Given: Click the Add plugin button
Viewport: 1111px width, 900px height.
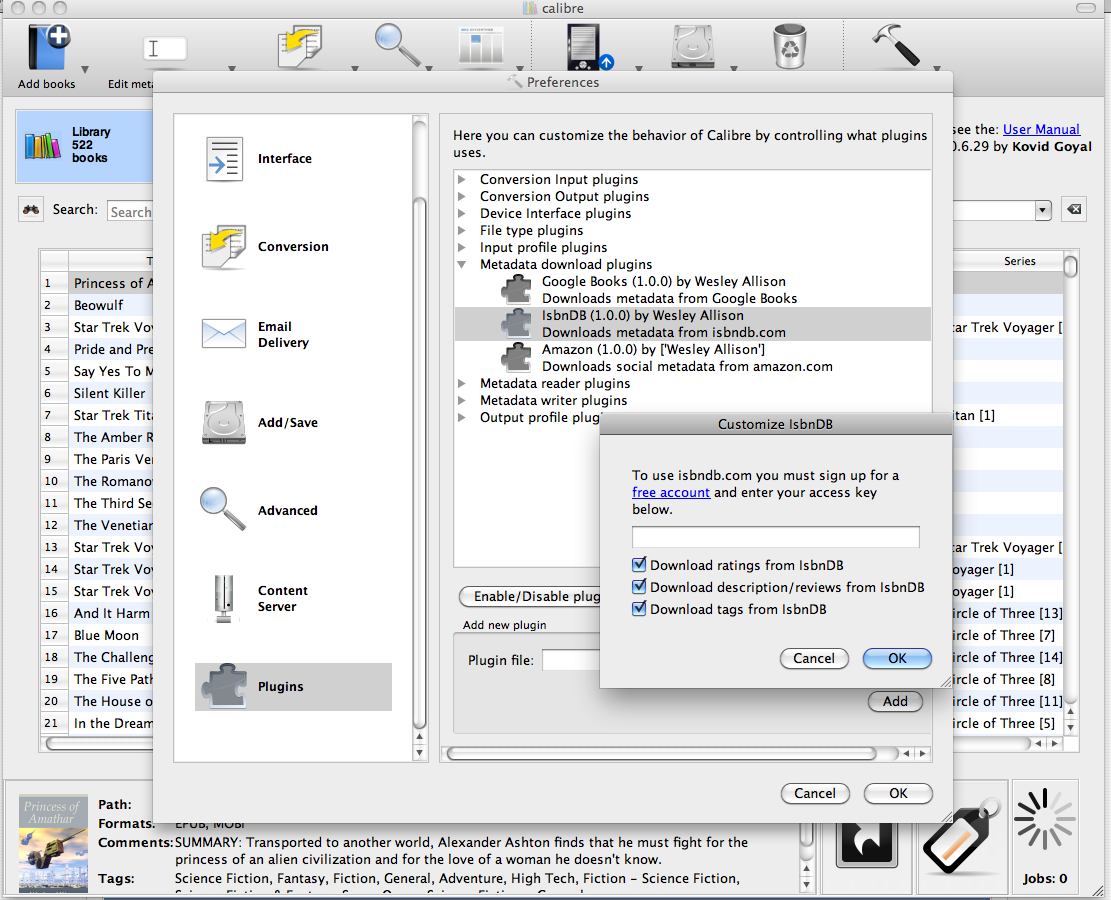Looking at the screenshot, I should click(x=895, y=702).
